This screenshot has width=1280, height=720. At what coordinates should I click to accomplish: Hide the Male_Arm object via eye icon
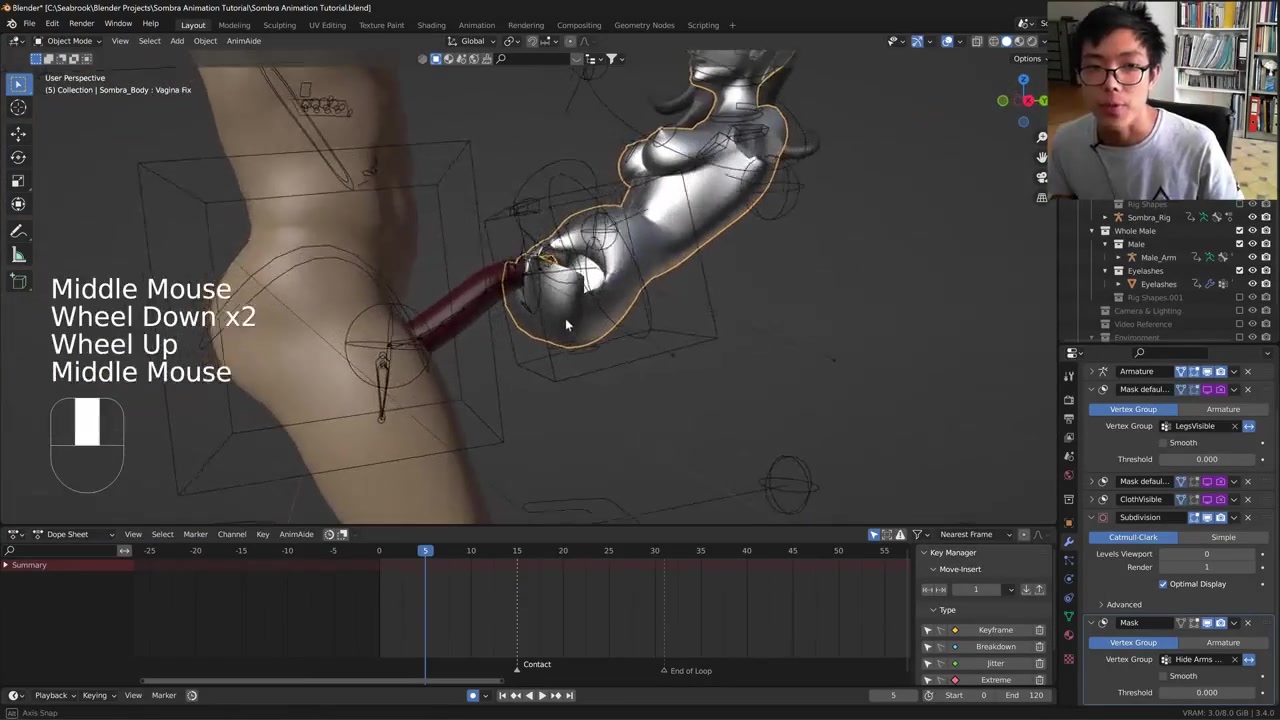tap(1252, 257)
